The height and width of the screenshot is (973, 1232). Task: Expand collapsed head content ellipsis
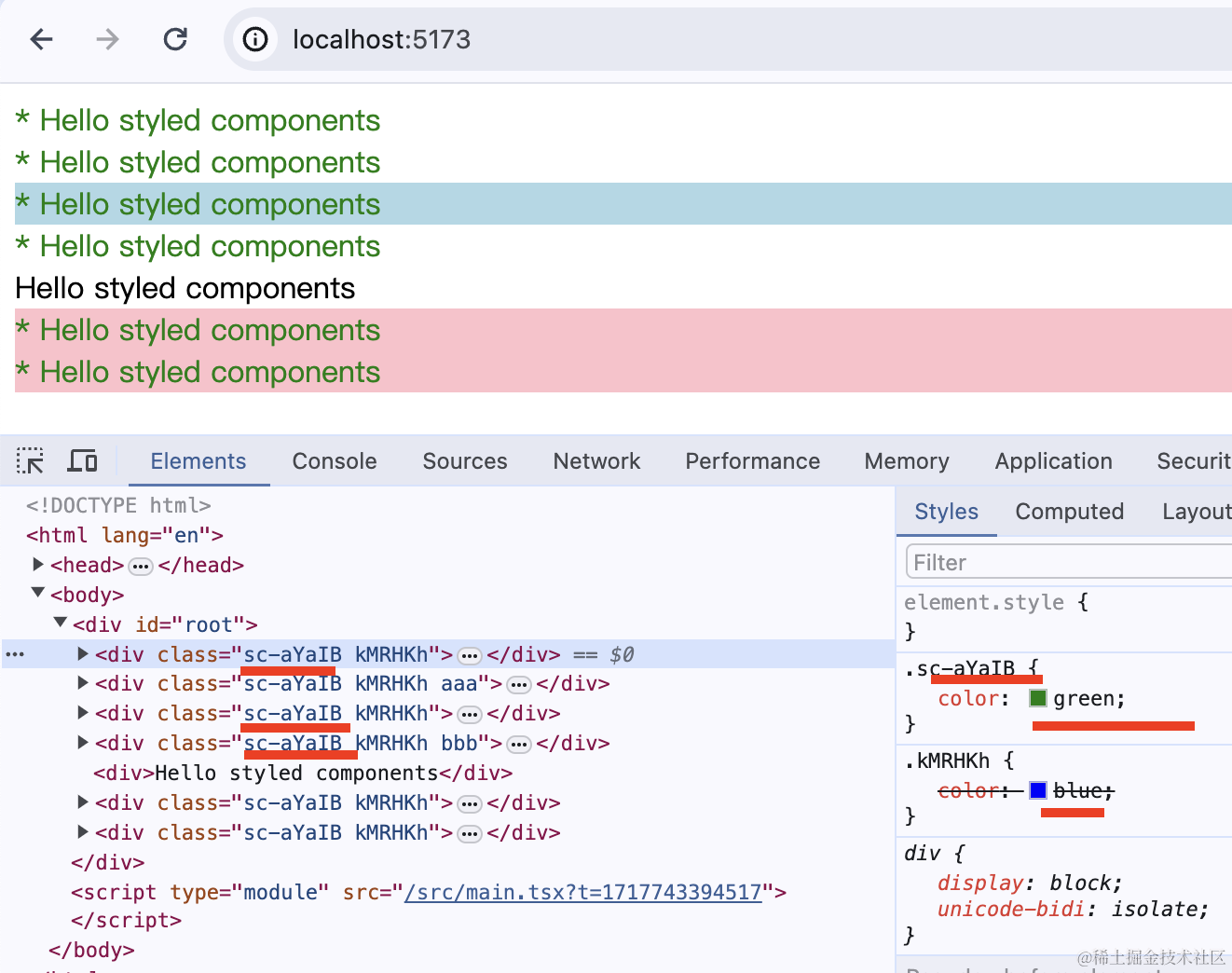tap(141, 566)
